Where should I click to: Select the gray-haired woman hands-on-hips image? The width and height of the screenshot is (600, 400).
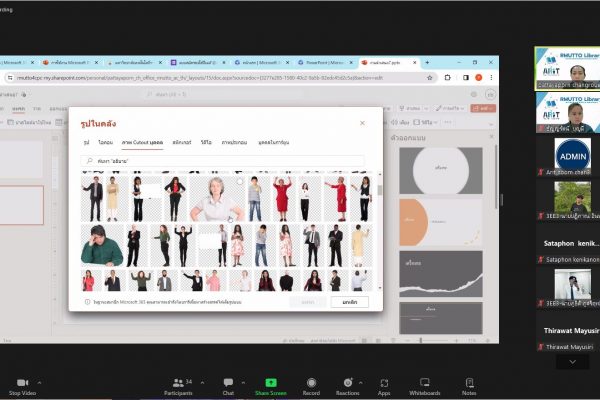pos(217,199)
